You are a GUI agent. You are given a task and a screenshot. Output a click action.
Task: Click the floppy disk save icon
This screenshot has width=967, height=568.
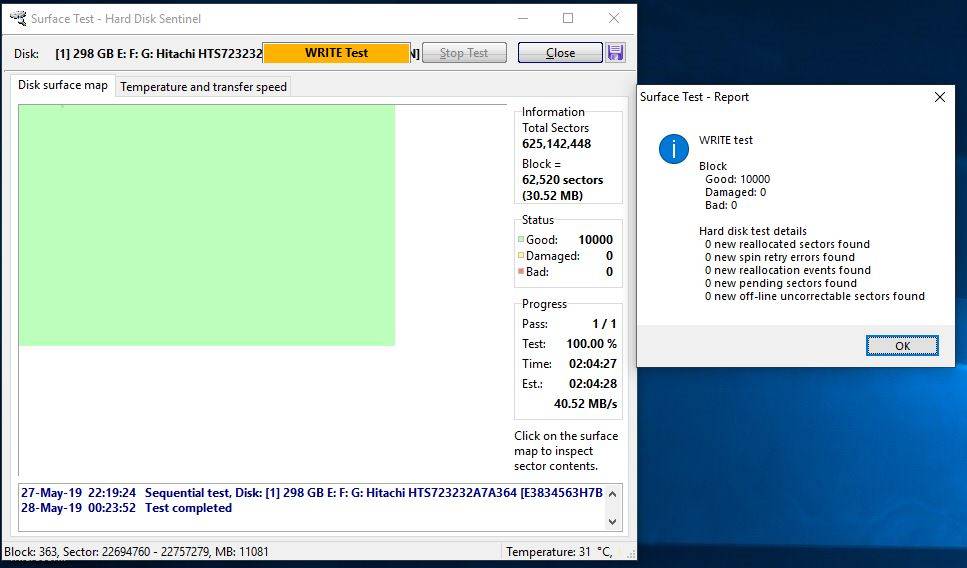coord(615,52)
